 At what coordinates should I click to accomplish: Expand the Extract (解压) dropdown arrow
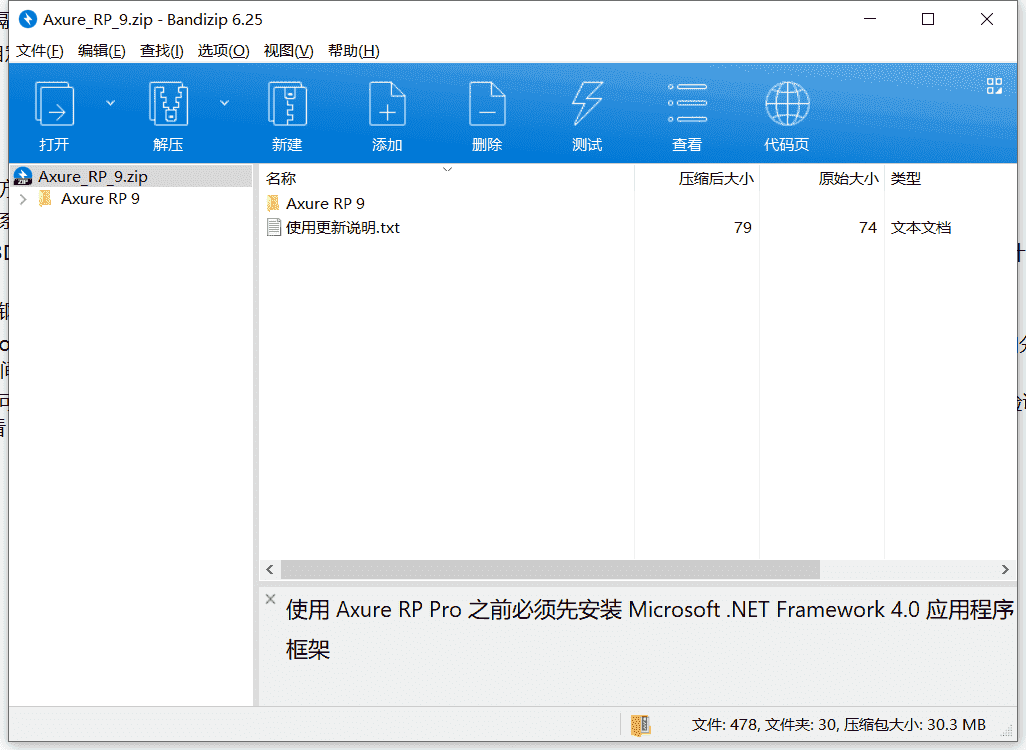(x=224, y=103)
